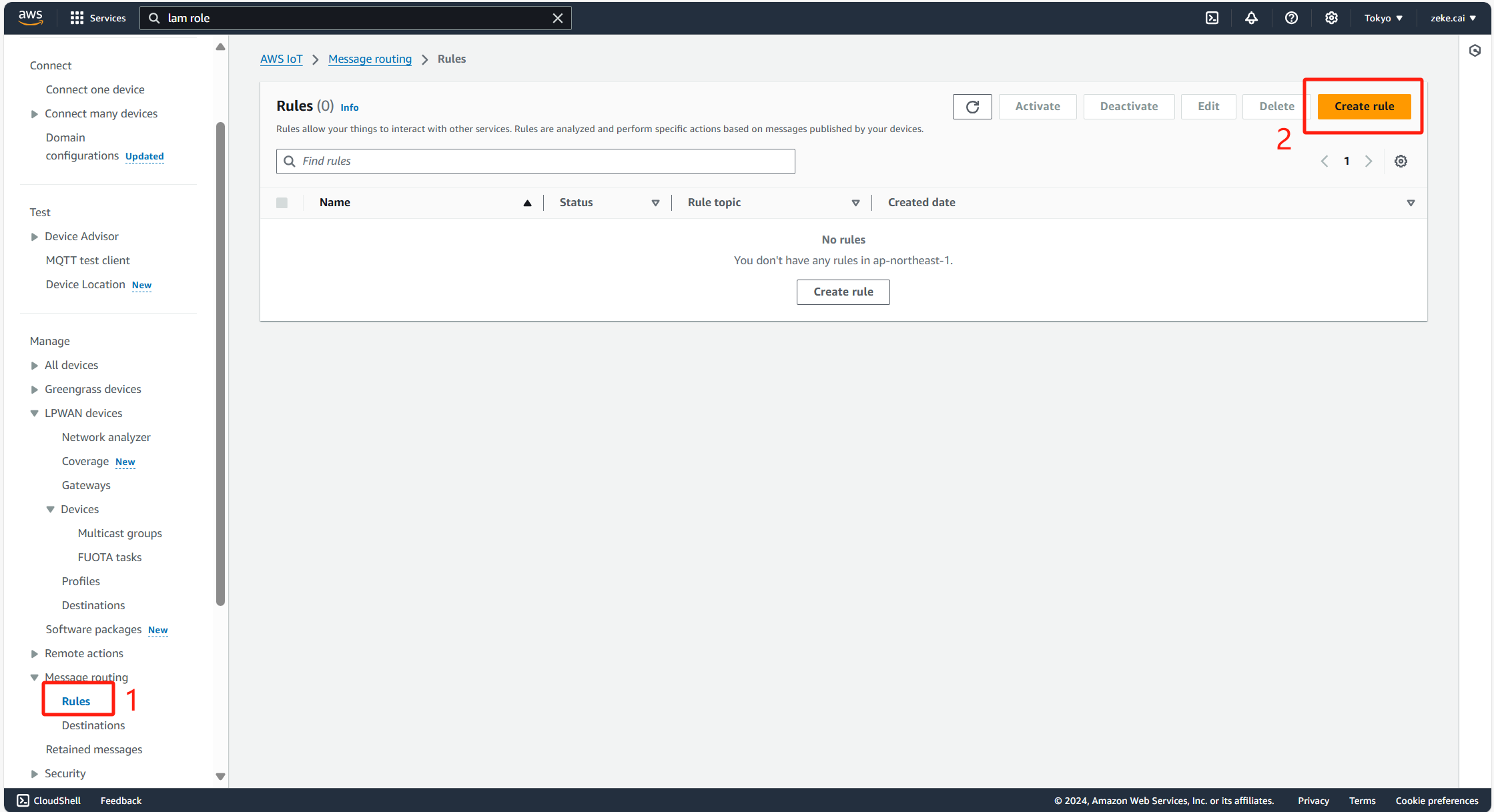This screenshot has width=1494, height=812.
Task: Expand Device Advisor section
Action: click(34, 237)
